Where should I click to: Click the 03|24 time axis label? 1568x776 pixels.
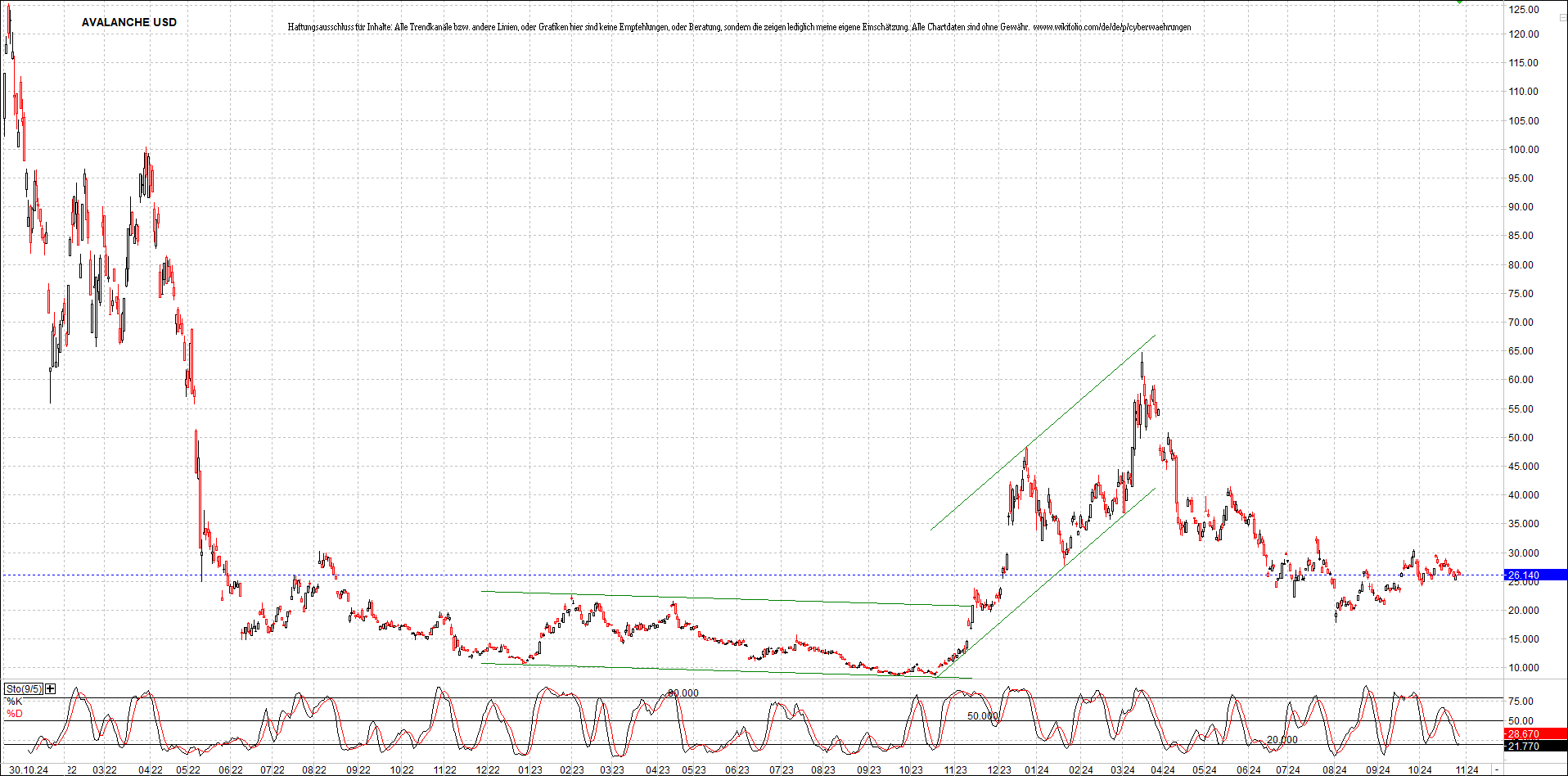click(1123, 770)
